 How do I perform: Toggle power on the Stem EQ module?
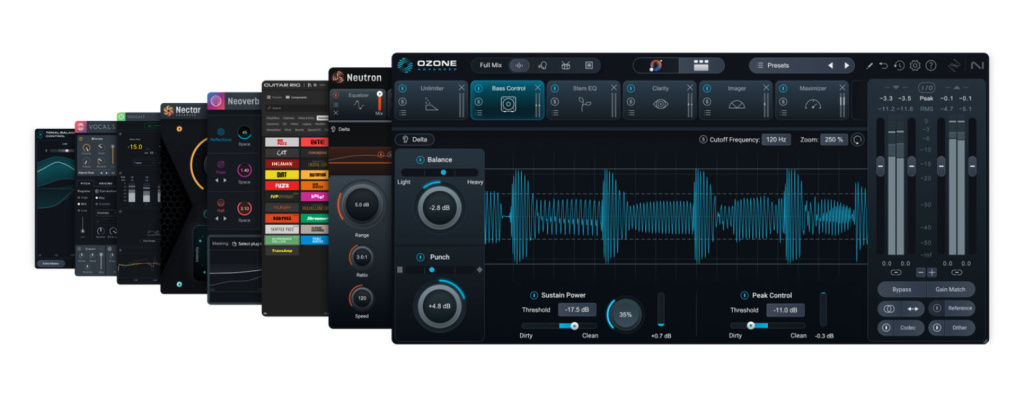tap(554, 88)
